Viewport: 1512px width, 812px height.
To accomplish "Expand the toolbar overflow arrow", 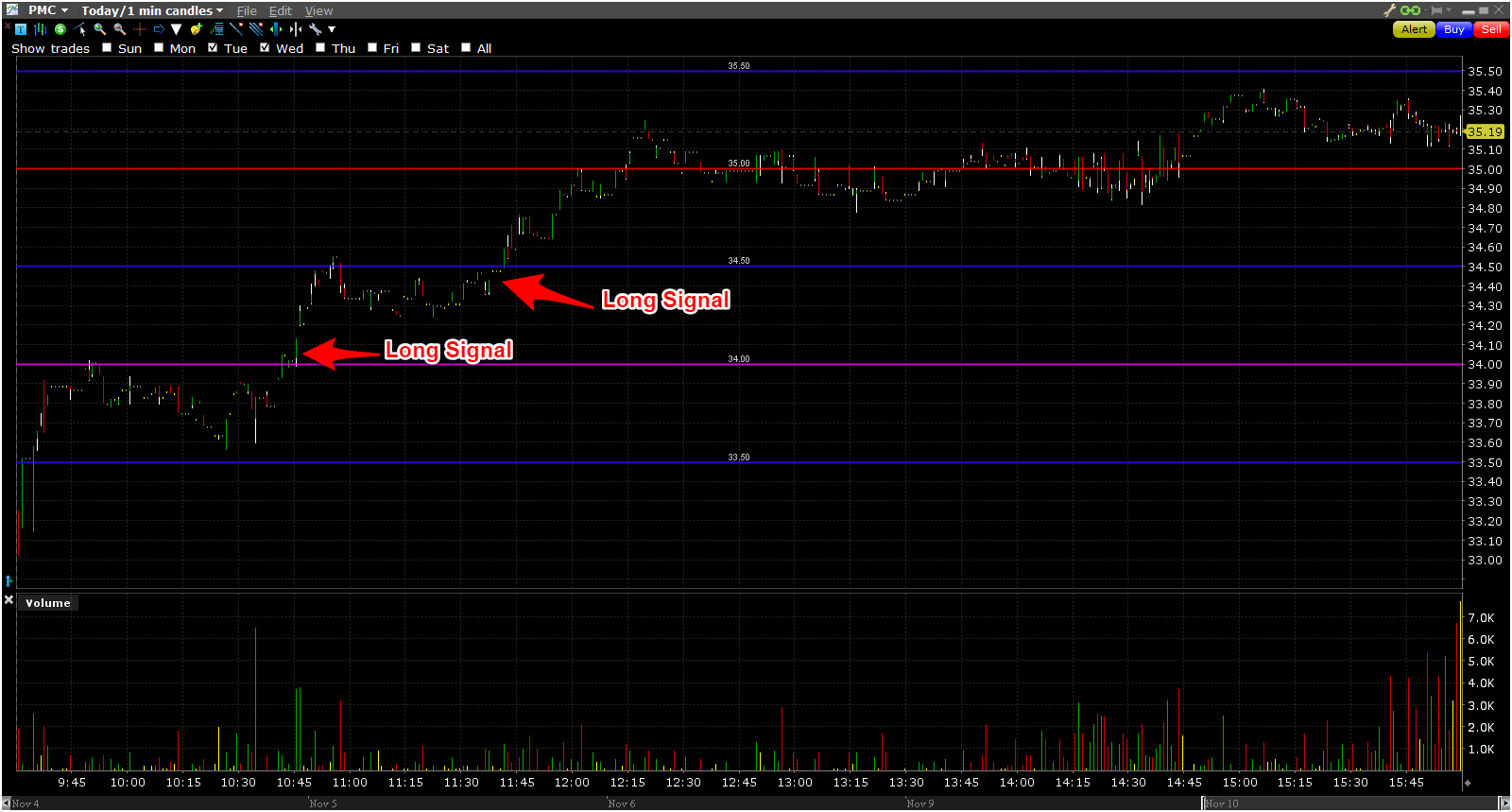I will [332, 29].
